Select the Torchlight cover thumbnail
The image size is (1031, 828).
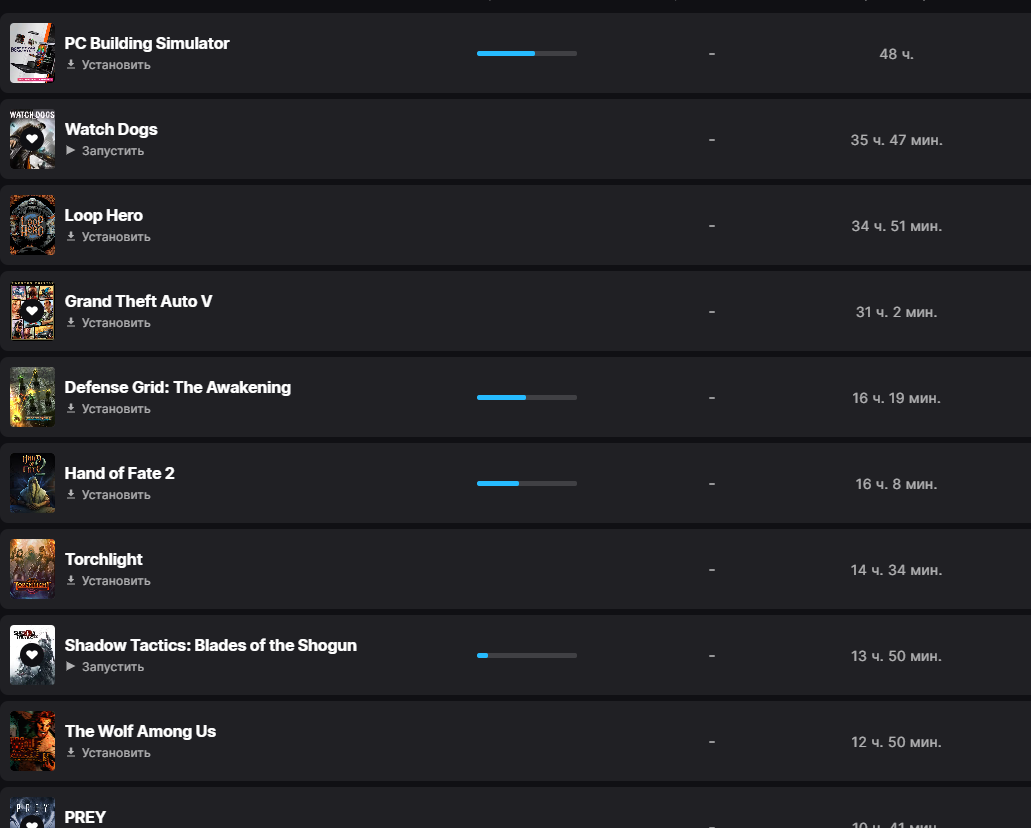(x=32, y=569)
